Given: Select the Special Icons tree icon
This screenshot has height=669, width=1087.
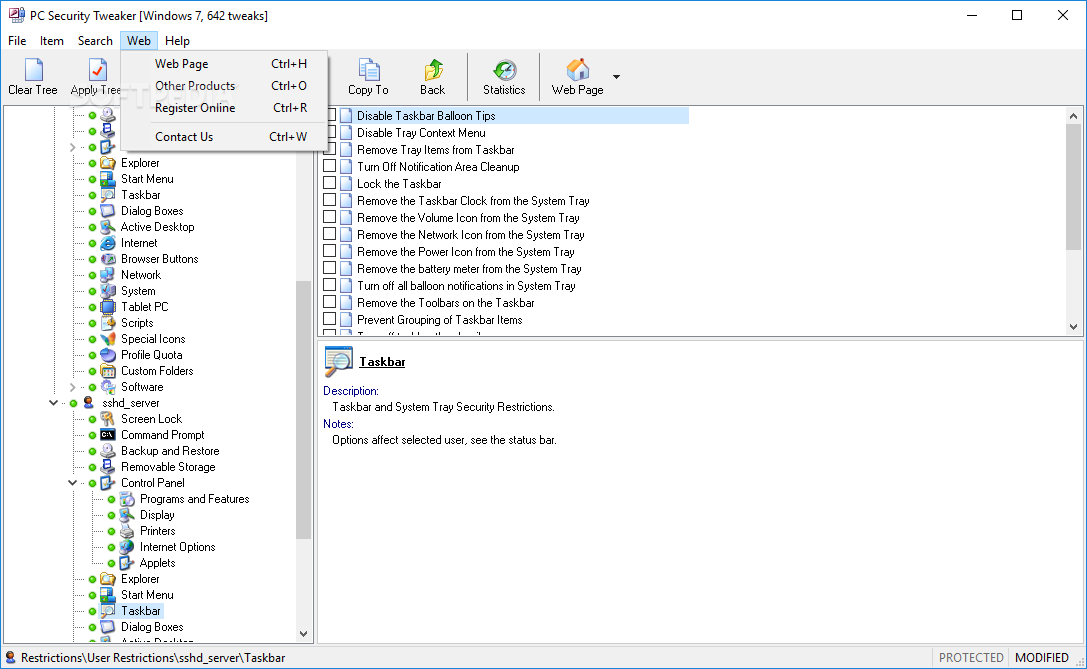Looking at the screenshot, I should tap(107, 338).
